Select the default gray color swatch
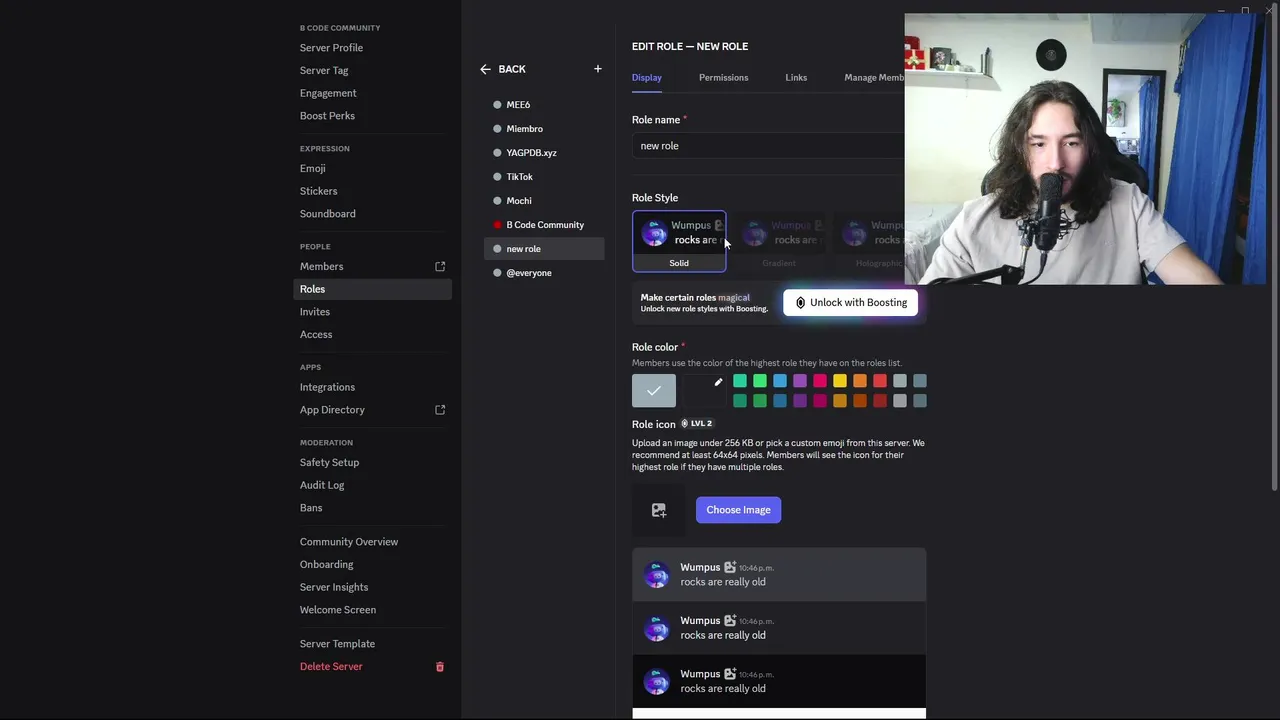This screenshot has height=720, width=1280. click(x=654, y=391)
